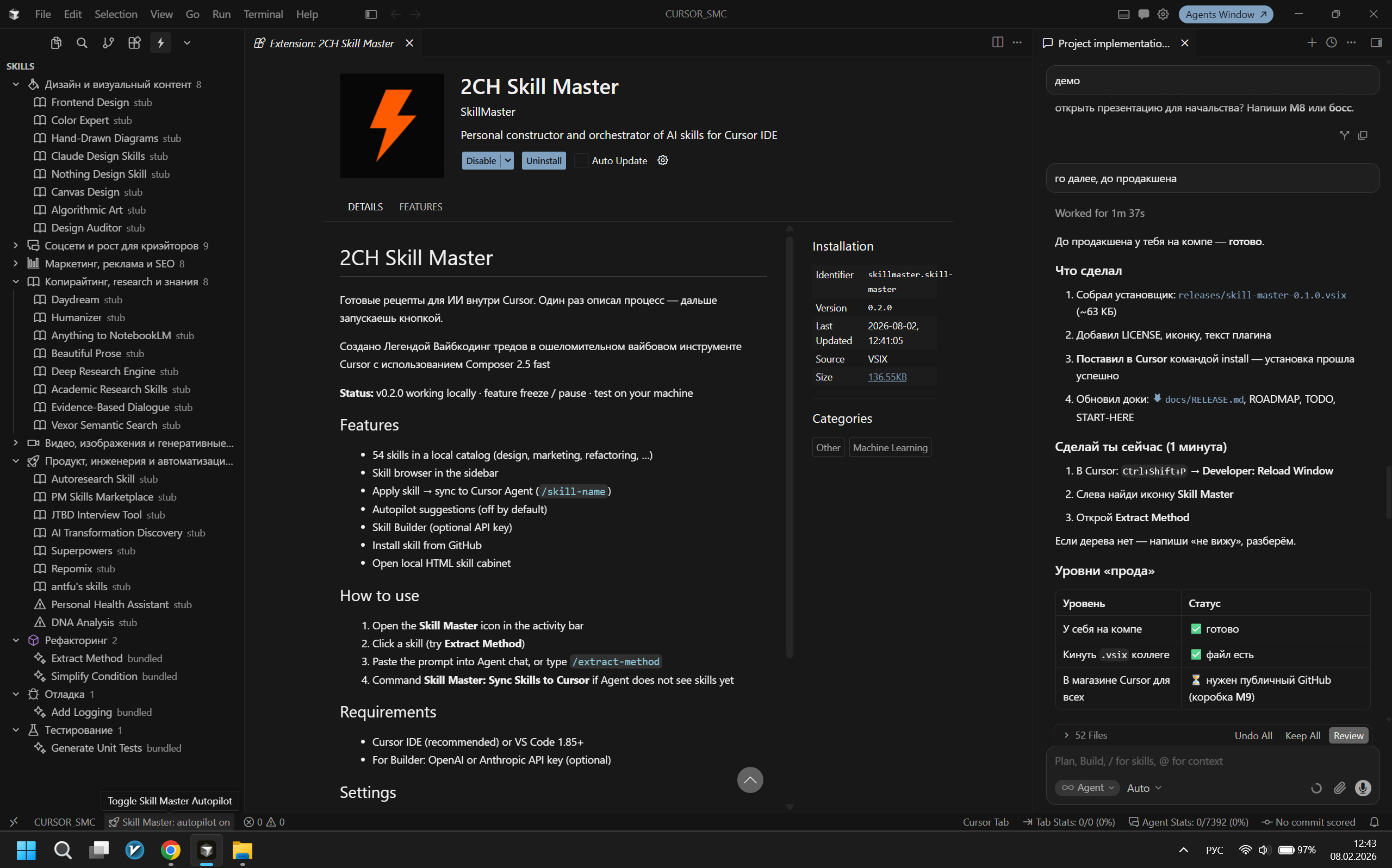Image resolution: width=1392 pixels, height=868 pixels.
Task: Open the Search view icon
Action: 82,43
